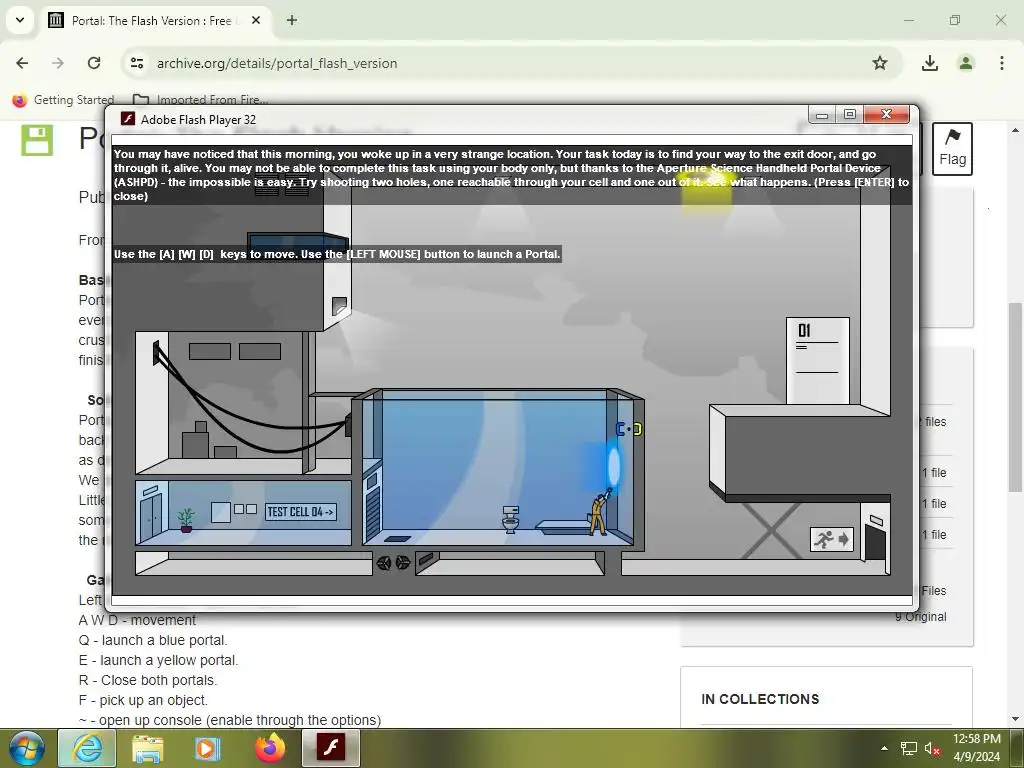Reload the archive.org page
This screenshot has width=1024, height=768.
94,63
